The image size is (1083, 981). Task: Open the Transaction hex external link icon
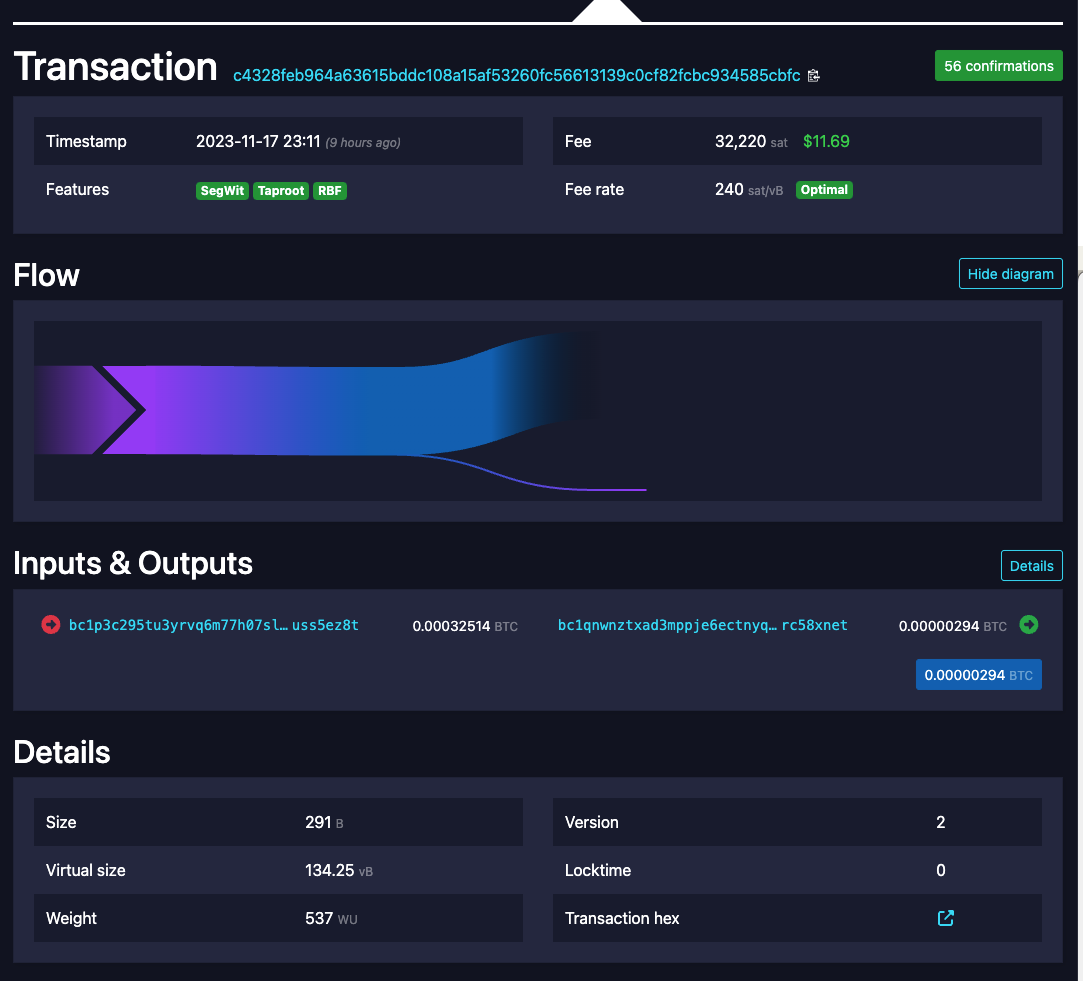pyautogui.click(x=945, y=918)
